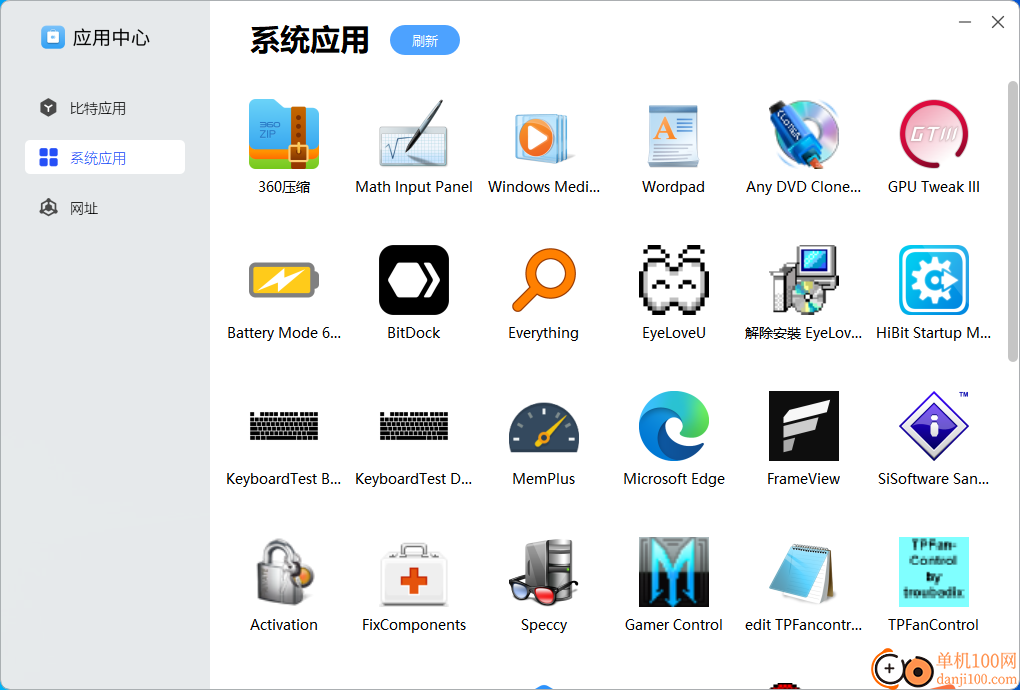
Task: Click the 'FixComponents' label text
Action: [x=414, y=625]
